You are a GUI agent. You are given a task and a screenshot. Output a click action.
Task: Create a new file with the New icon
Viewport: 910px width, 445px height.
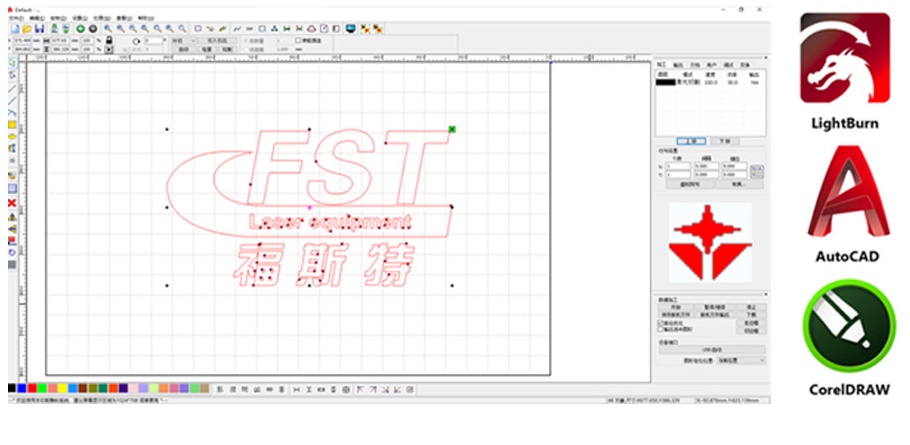(x=15, y=28)
